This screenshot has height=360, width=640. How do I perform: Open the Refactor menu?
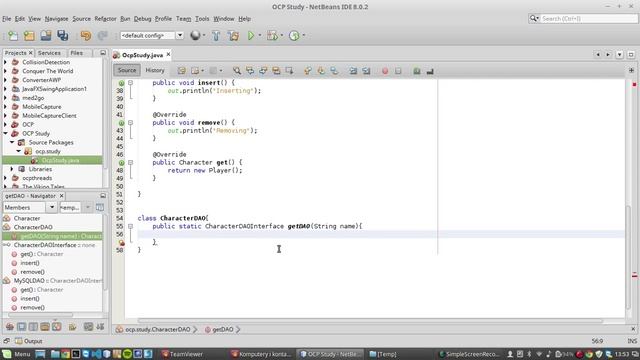pos(105,19)
